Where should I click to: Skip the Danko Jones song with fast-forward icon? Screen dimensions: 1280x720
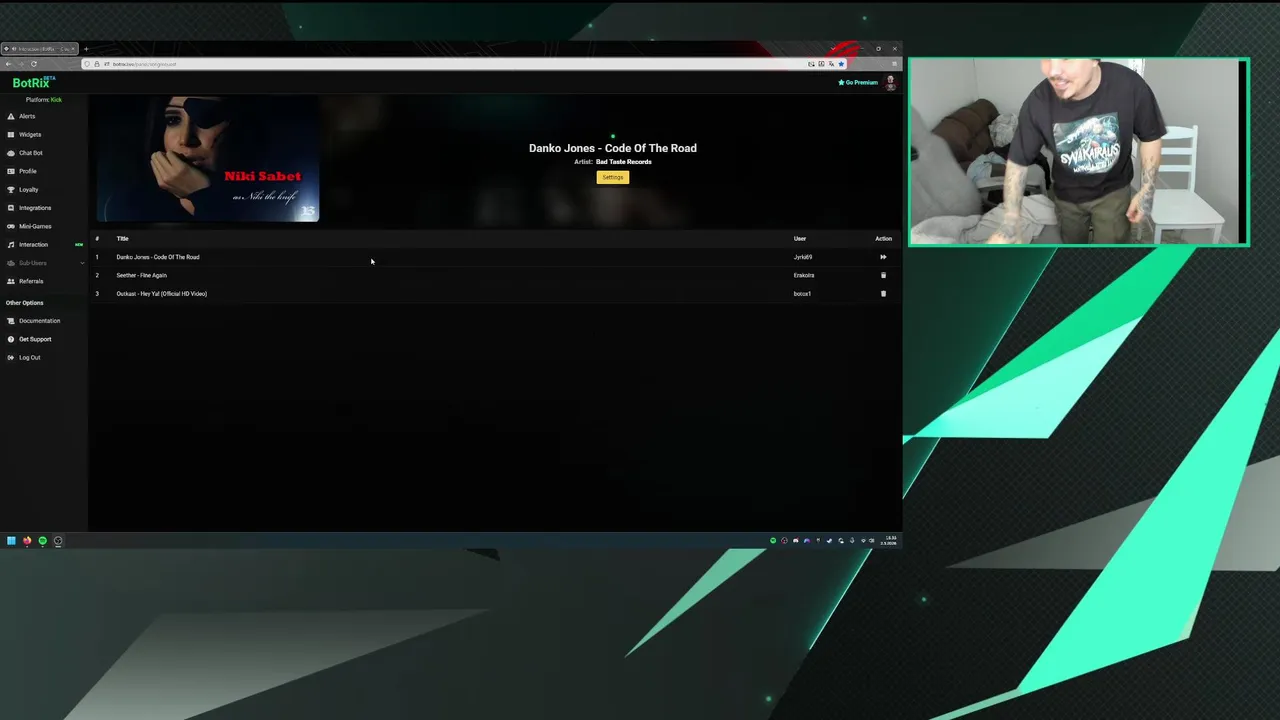coord(883,257)
